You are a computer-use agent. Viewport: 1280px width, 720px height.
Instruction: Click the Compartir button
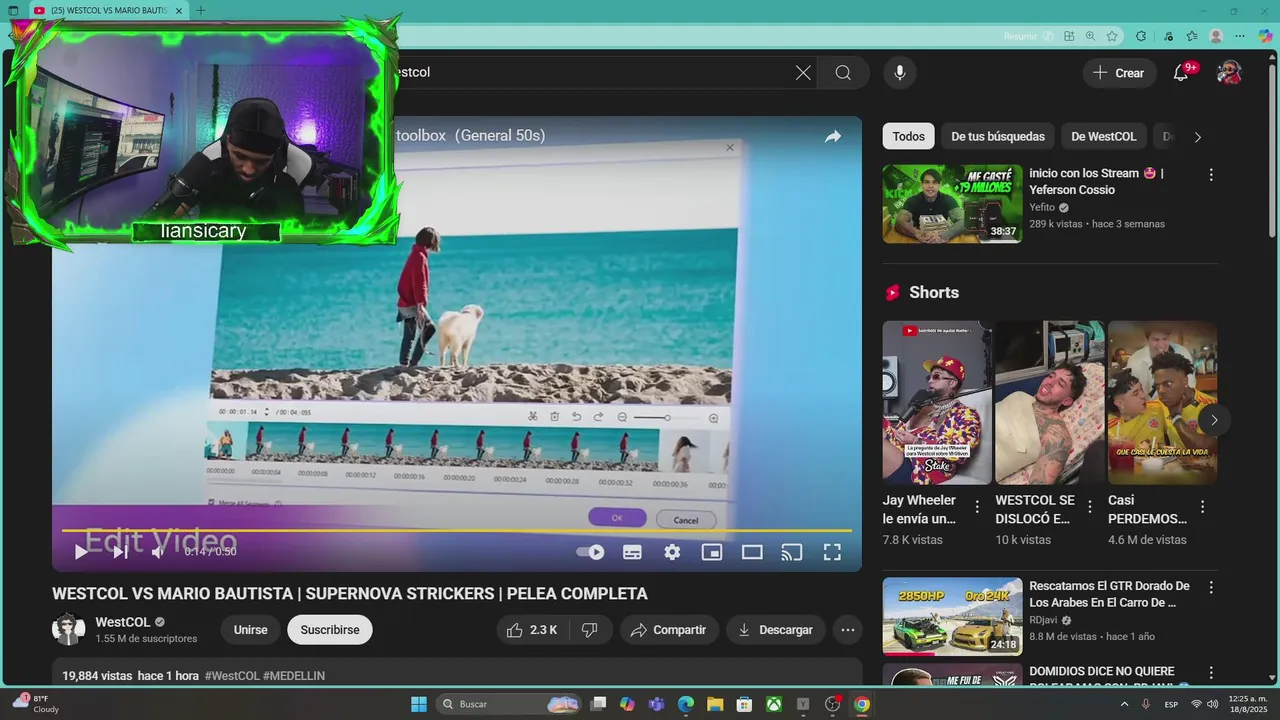[x=669, y=630]
